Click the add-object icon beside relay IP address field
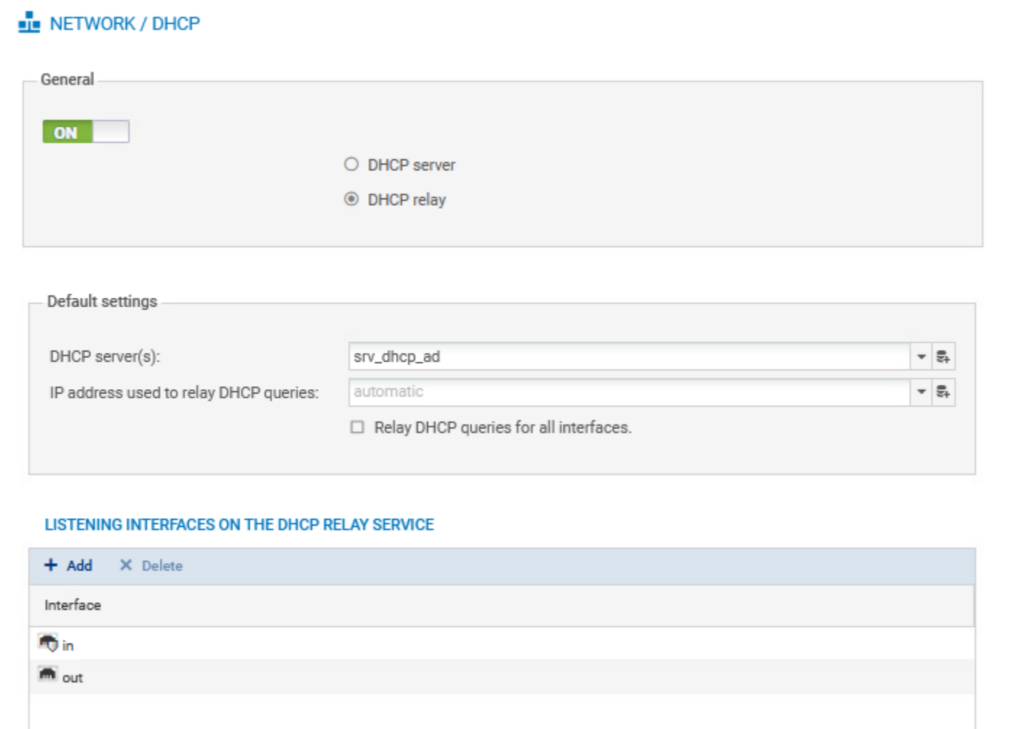 click(941, 393)
